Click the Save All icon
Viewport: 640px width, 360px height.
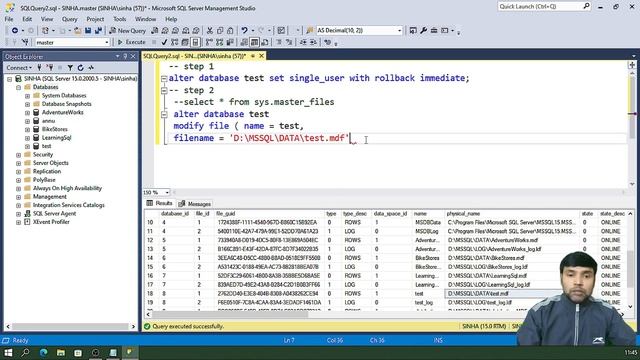pos(98,31)
